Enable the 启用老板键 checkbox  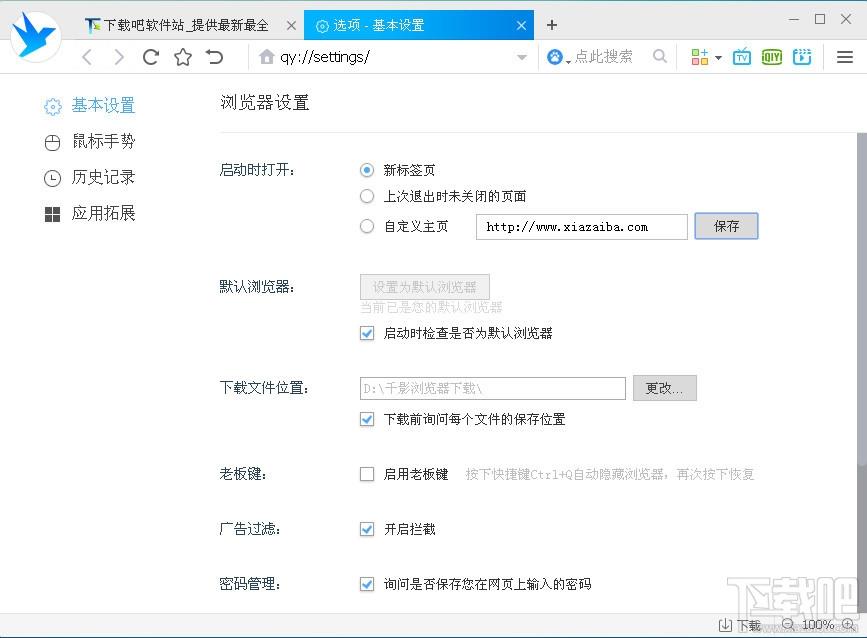(x=367, y=474)
